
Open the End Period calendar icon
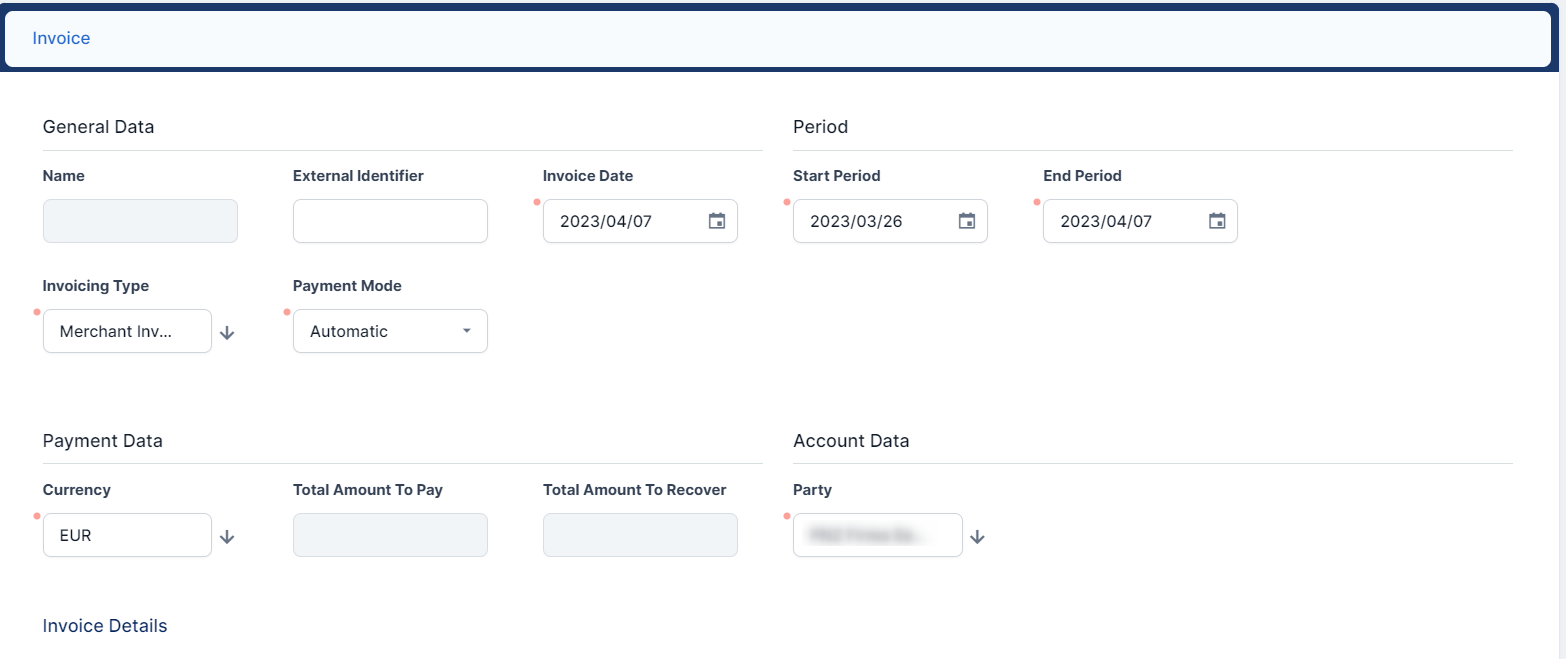click(x=1216, y=221)
